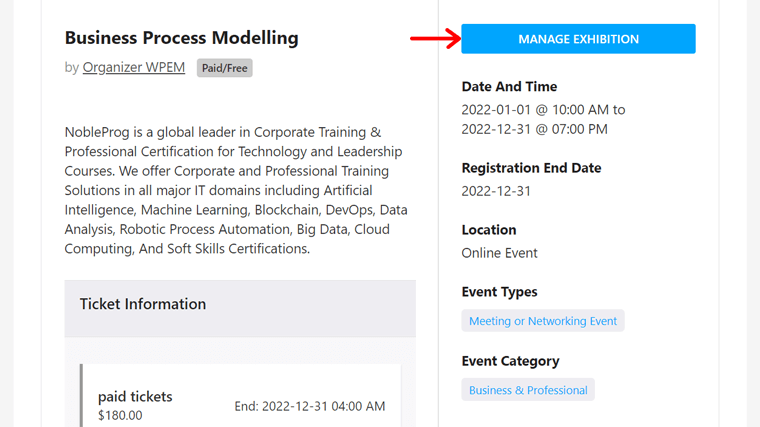Select the Meeting or Networking Event tag
This screenshot has width=760, height=427.
coord(543,321)
